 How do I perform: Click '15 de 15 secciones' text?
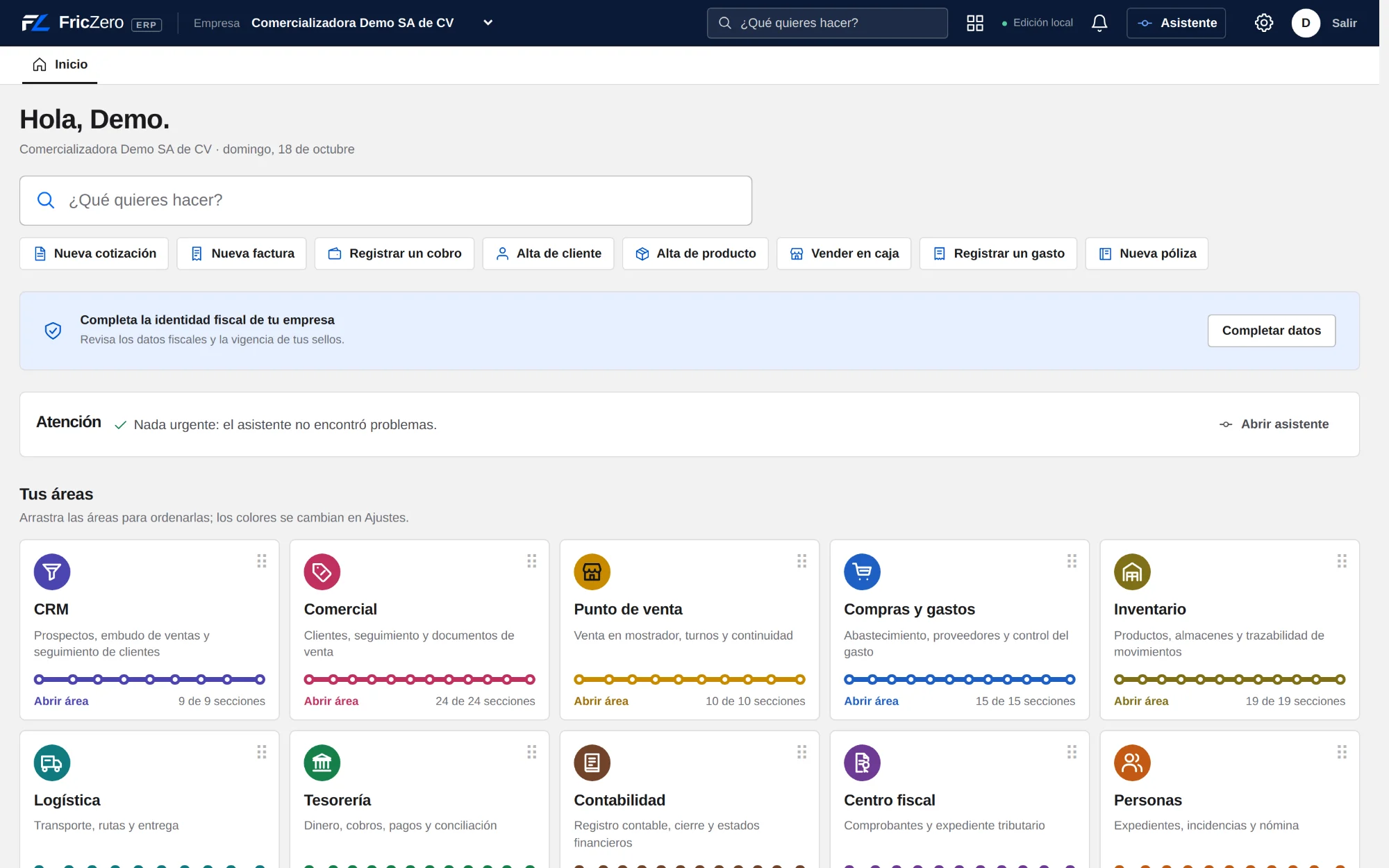click(1025, 701)
